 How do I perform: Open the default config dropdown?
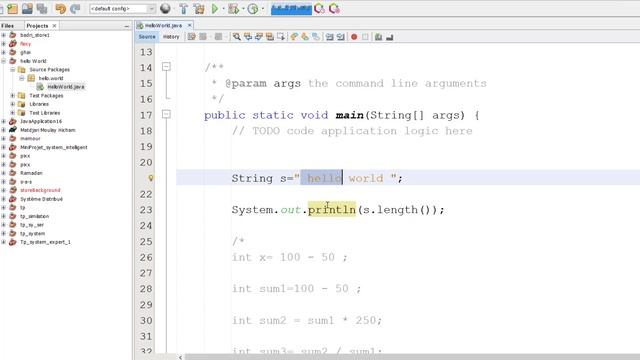122,9
